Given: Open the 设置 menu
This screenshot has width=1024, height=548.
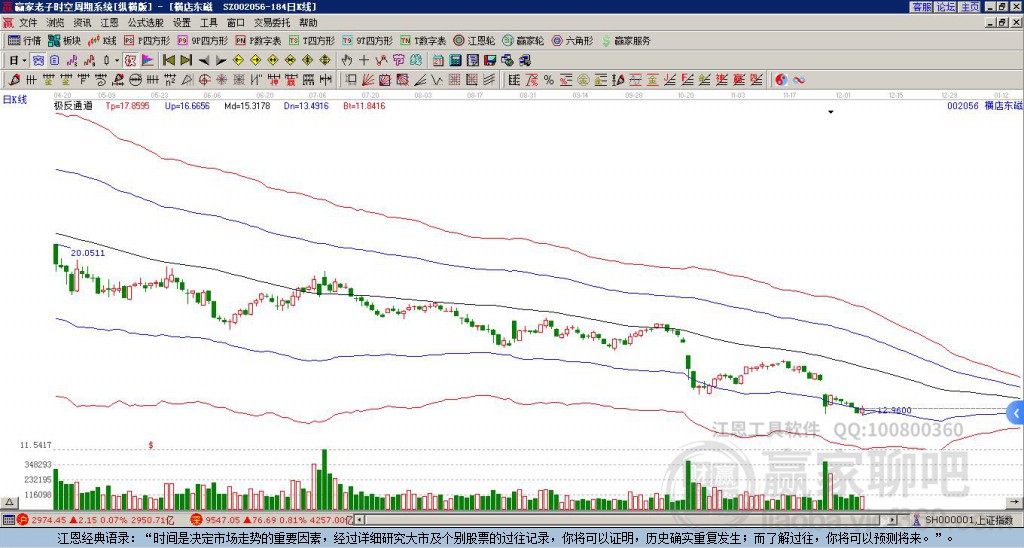Looking at the screenshot, I should (x=182, y=23).
